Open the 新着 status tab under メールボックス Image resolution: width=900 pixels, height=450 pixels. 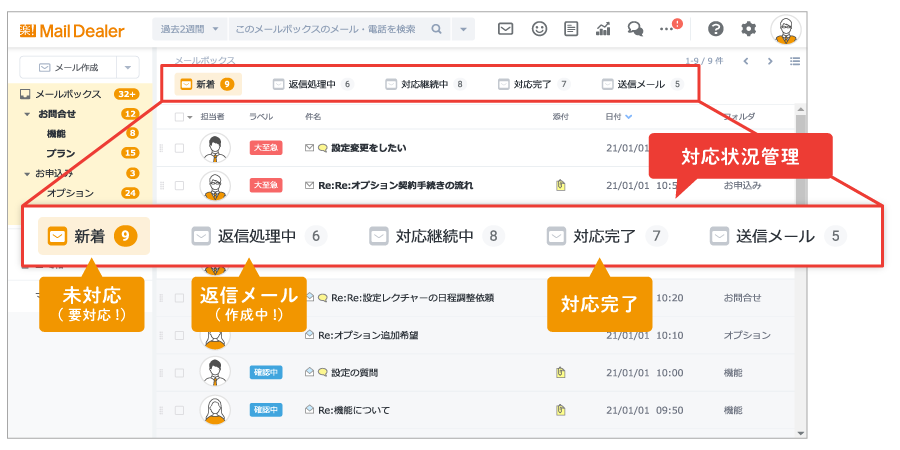pyautogui.click(x=208, y=84)
